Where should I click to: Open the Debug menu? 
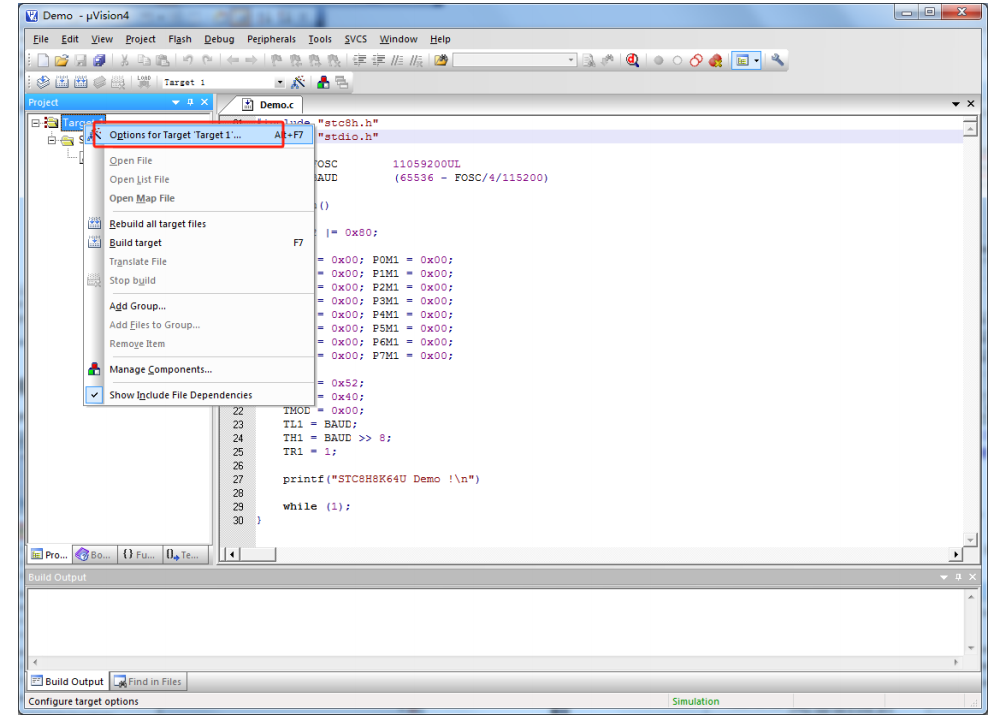click(x=219, y=39)
